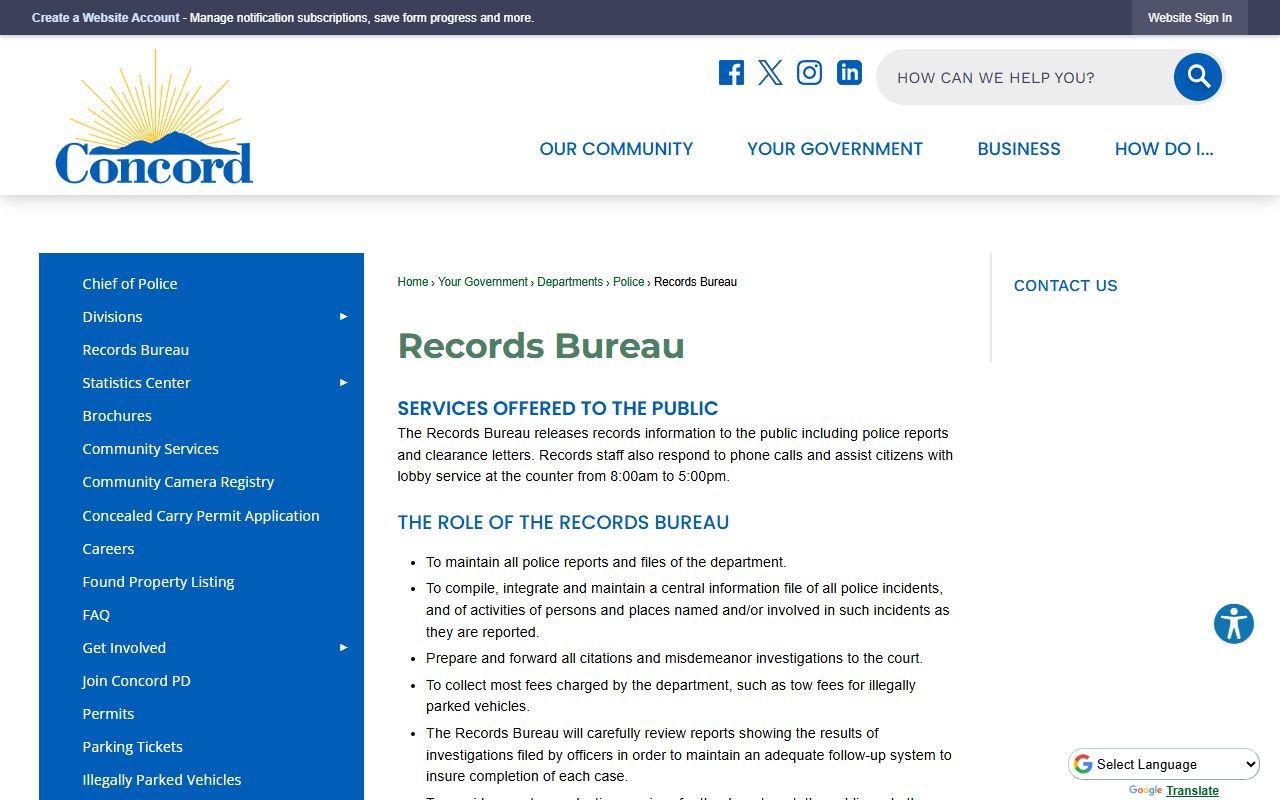Focus the 'How can we help you?' search field
This screenshot has height=800, width=1280.
1025,77
